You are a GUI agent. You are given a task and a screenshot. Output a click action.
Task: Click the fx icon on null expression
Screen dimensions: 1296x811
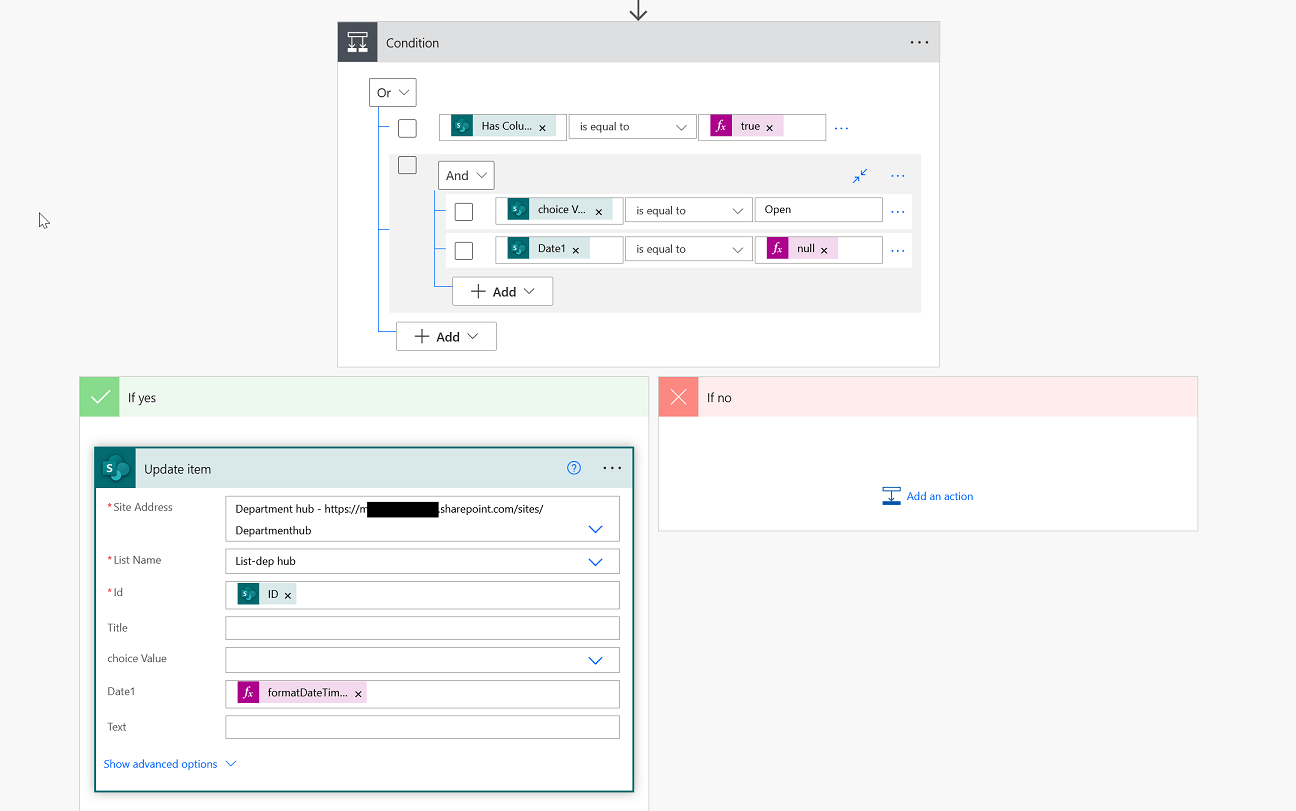tap(777, 248)
